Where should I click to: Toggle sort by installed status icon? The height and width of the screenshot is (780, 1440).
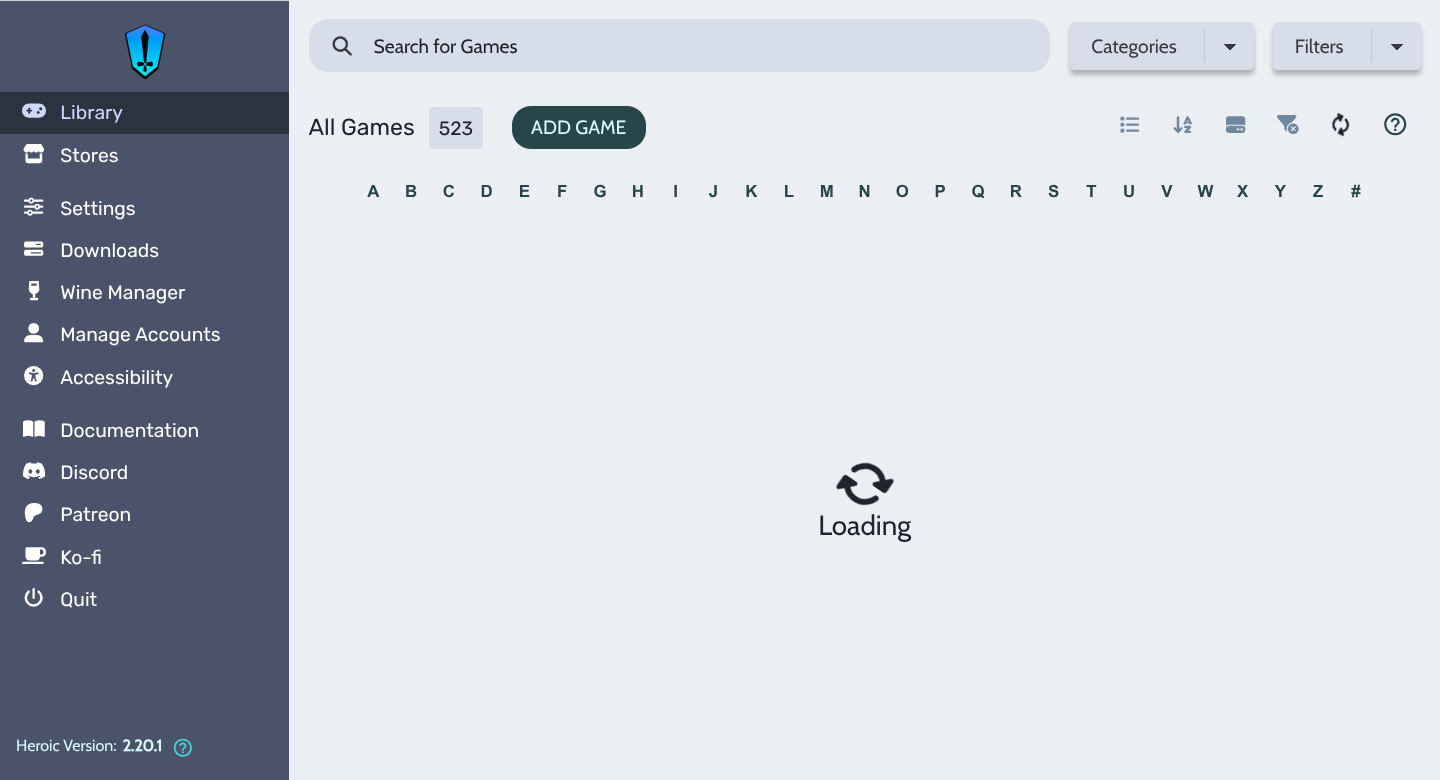(1236, 125)
